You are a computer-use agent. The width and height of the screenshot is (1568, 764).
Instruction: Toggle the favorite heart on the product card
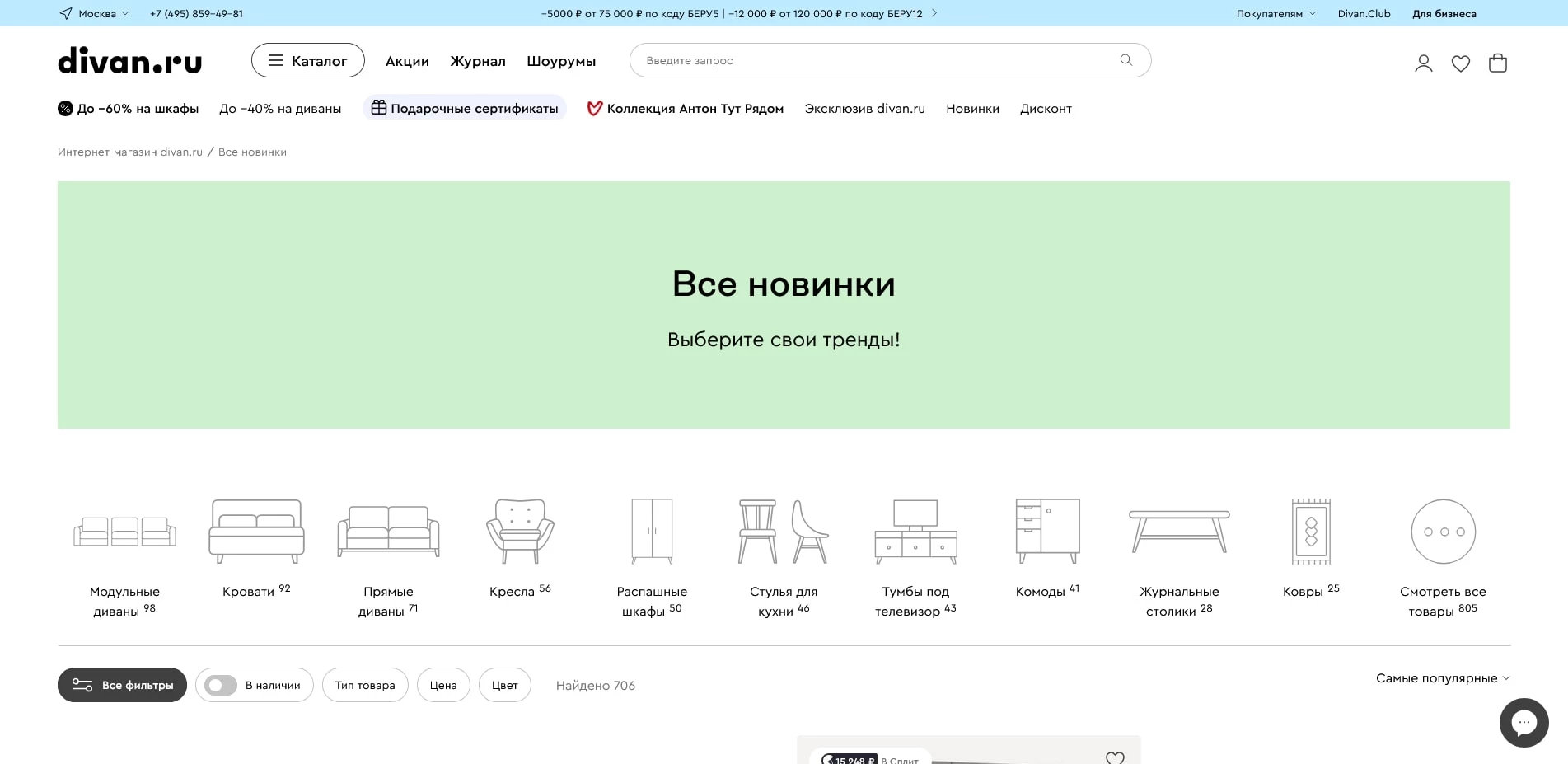(x=1115, y=757)
